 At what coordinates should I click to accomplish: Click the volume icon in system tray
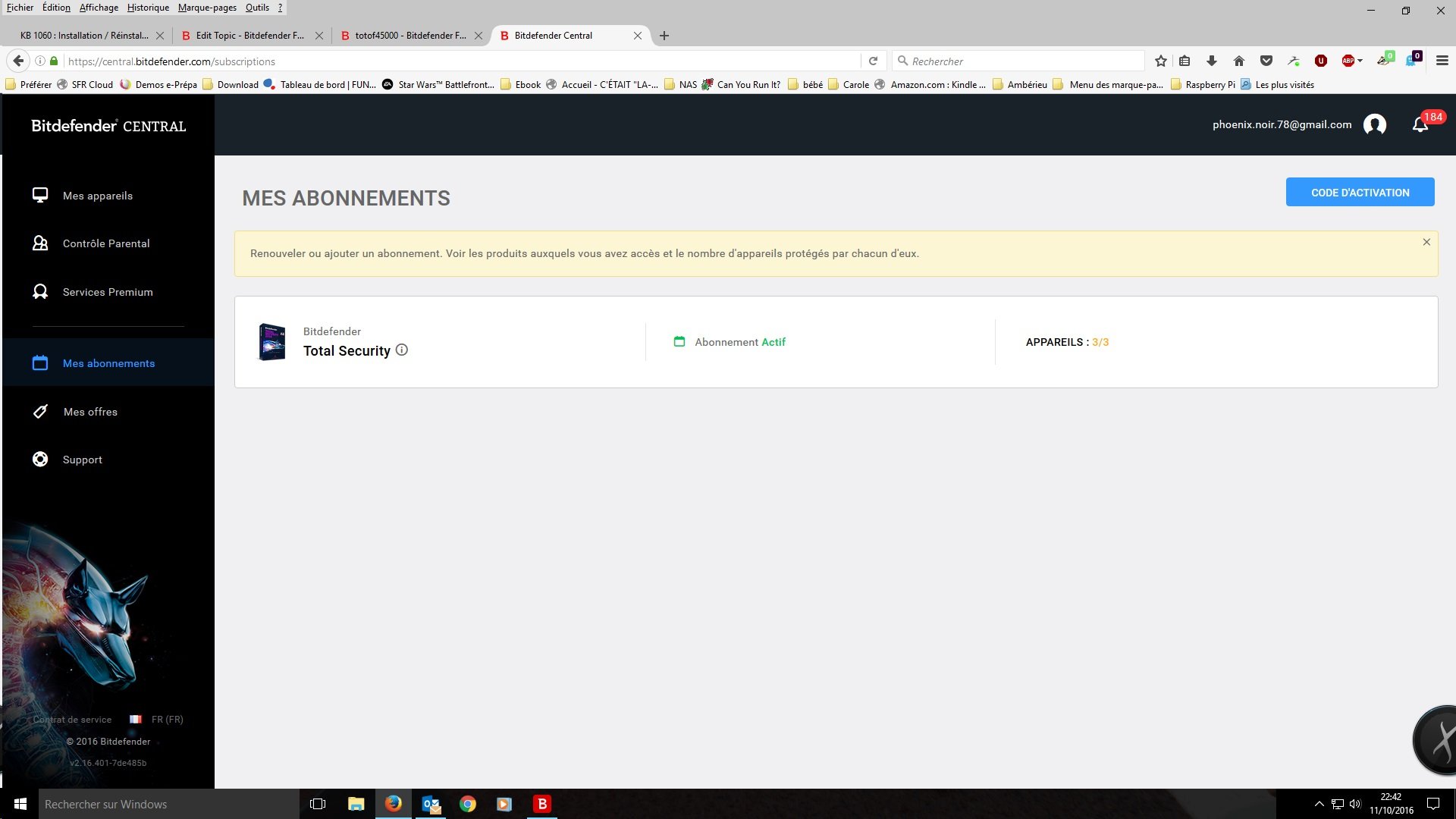pyautogui.click(x=1355, y=804)
